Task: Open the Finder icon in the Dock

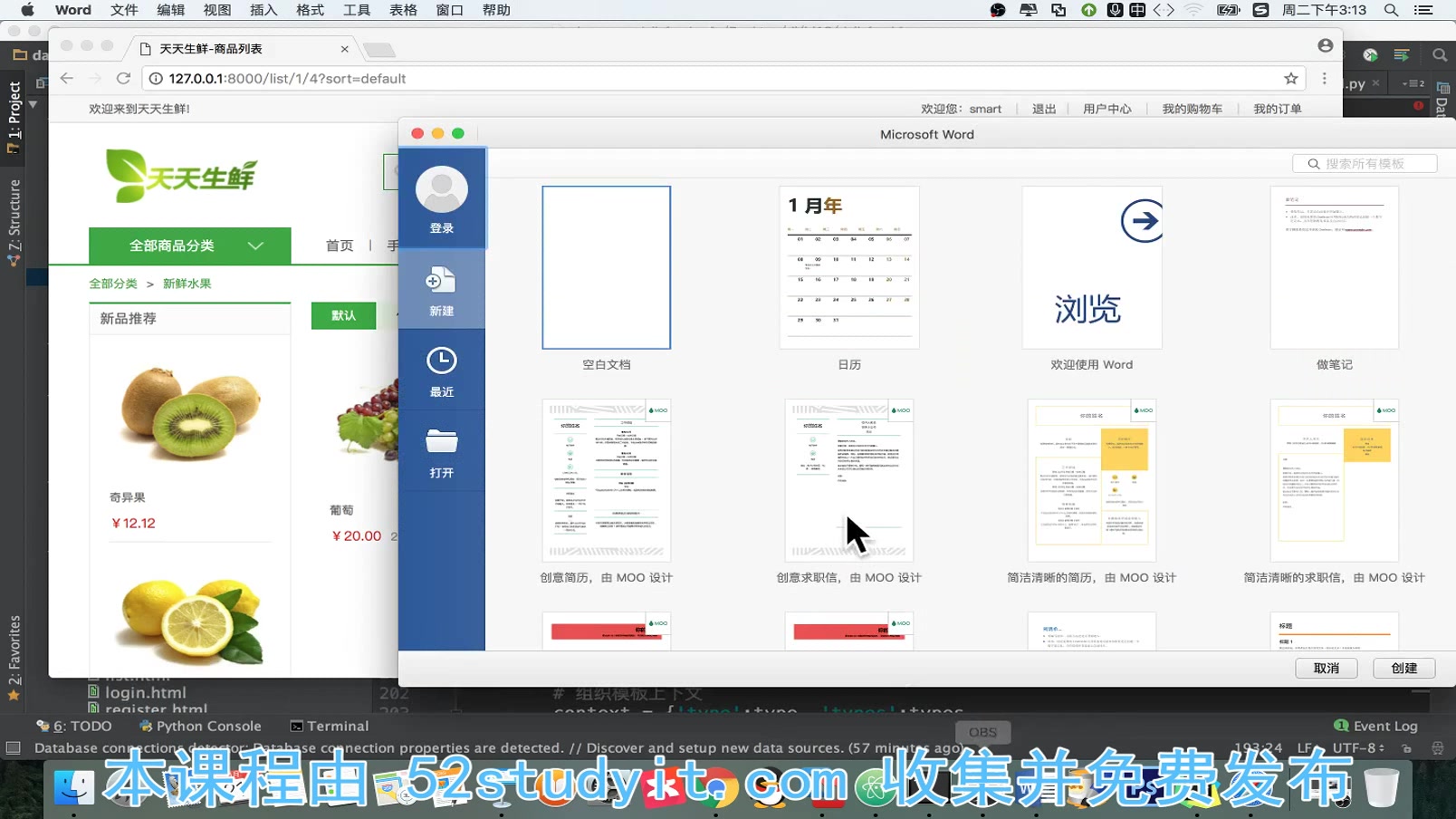Action: click(73, 786)
